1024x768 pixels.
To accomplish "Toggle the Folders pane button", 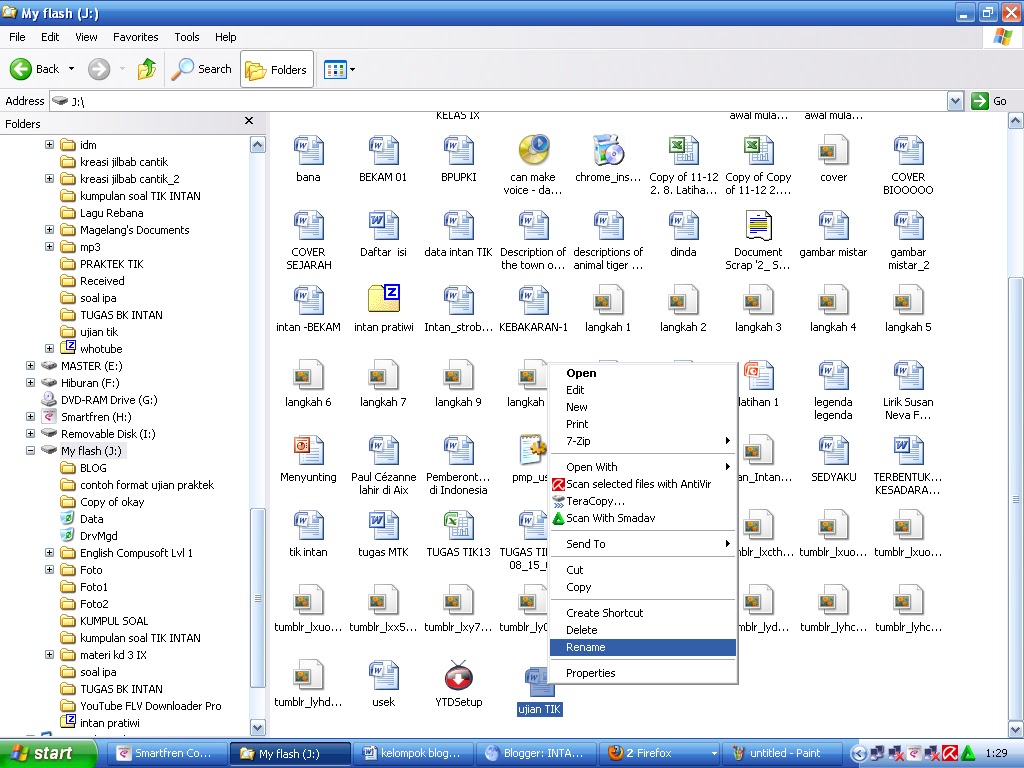I will tap(277, 69).
